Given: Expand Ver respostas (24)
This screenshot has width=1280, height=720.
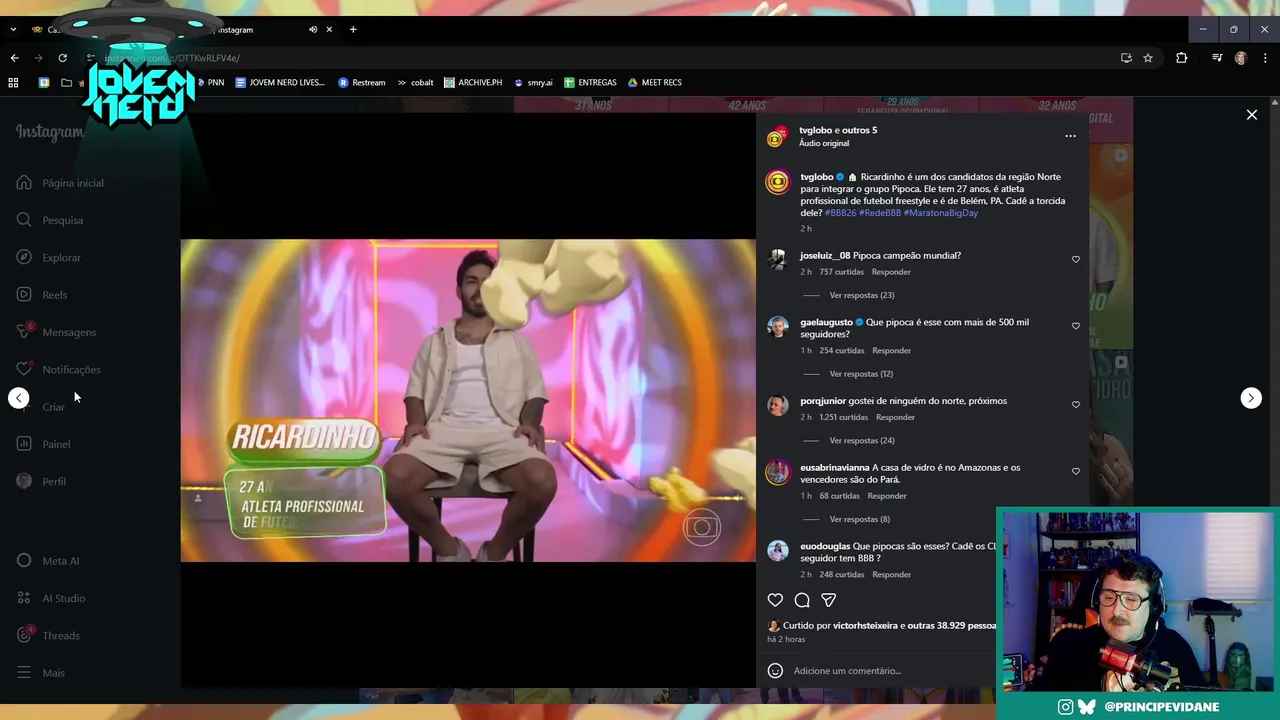Looking at the screenshot, I should click(862, 440).
